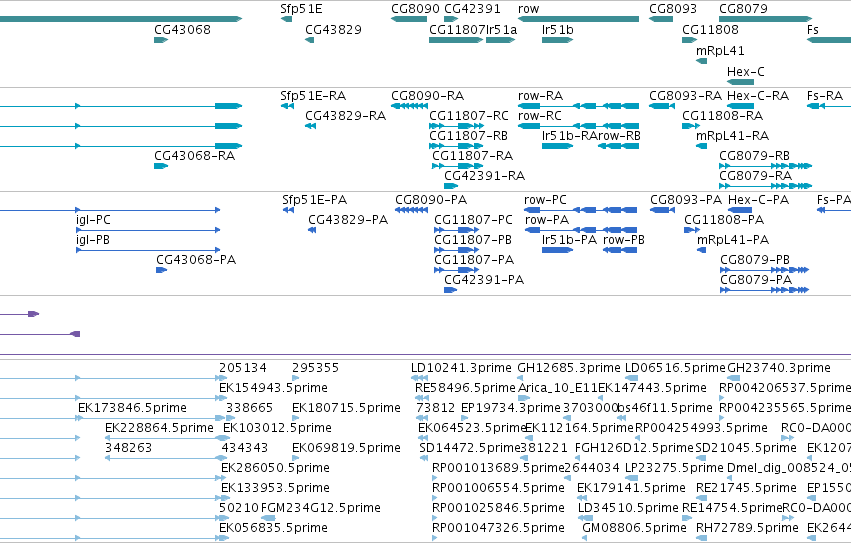
Task: Click EK056835.5prime EST label
Action: (273, 528)
